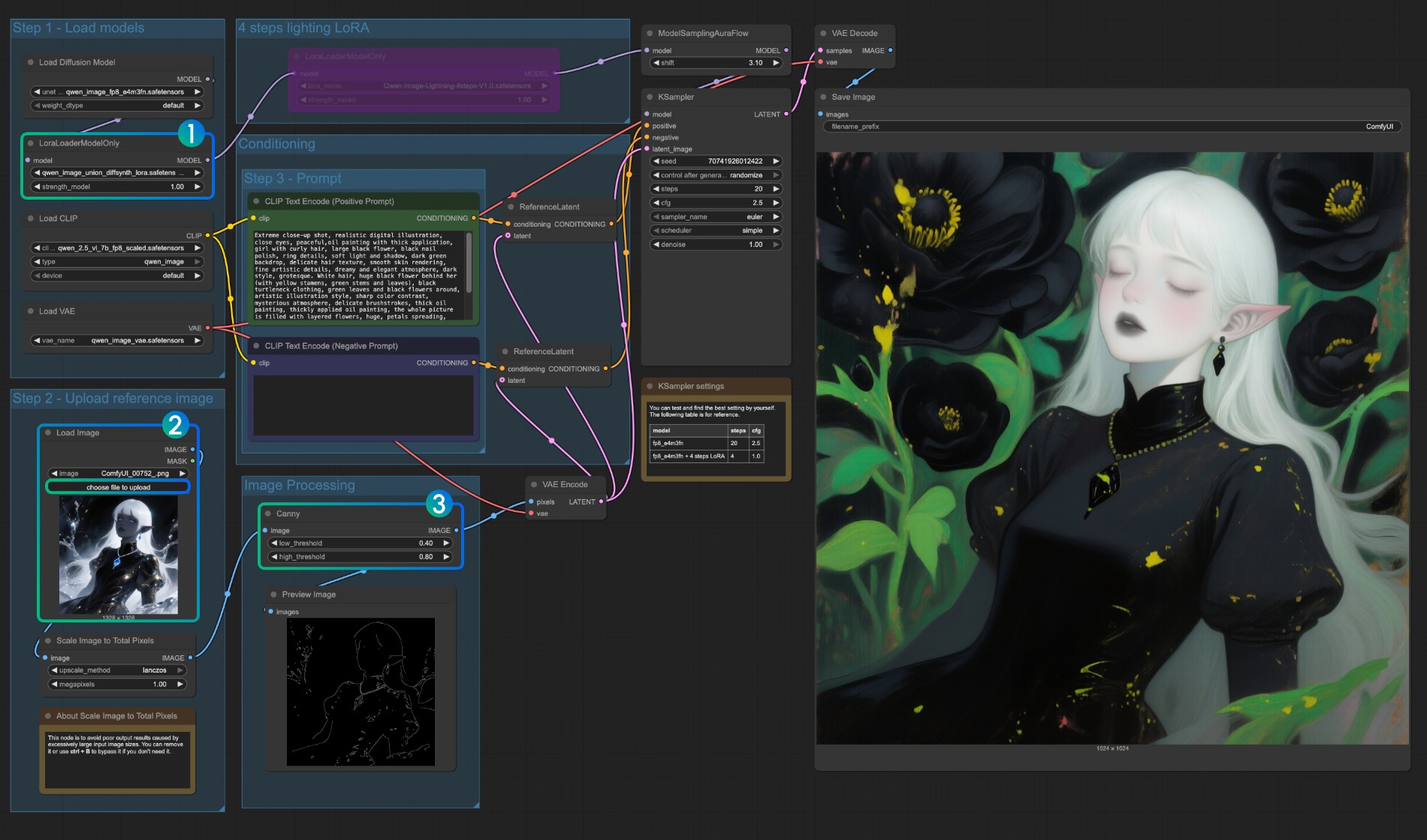Screen dimensions: 1427x840
Task: Click the empty negative prompt text box
Action: tap(364, 404)
